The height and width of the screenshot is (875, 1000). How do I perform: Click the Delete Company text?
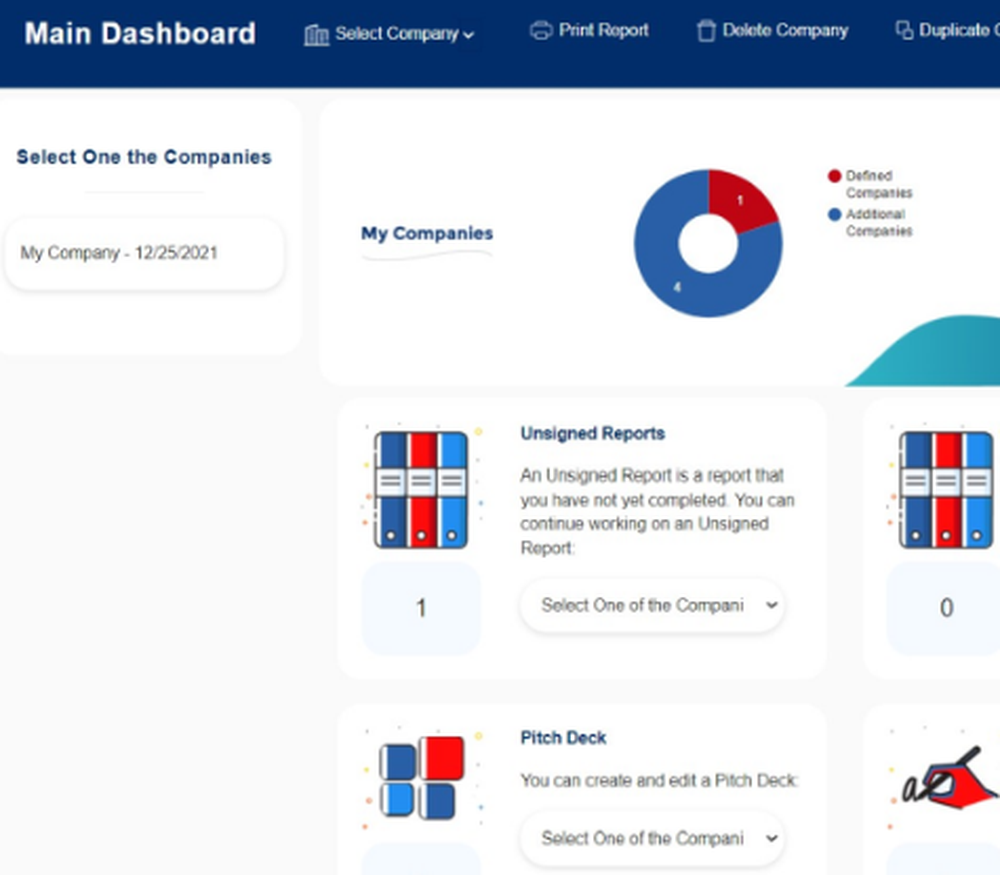coord(785,30)
